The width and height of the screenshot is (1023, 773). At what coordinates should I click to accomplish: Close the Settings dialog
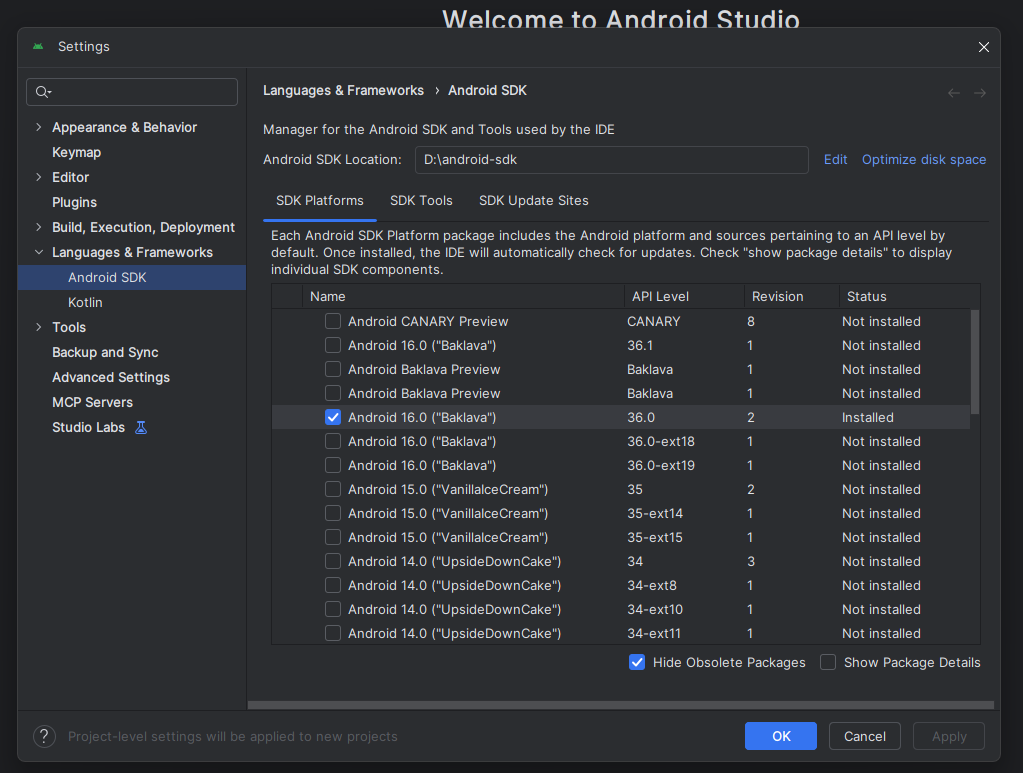point(984,47)
